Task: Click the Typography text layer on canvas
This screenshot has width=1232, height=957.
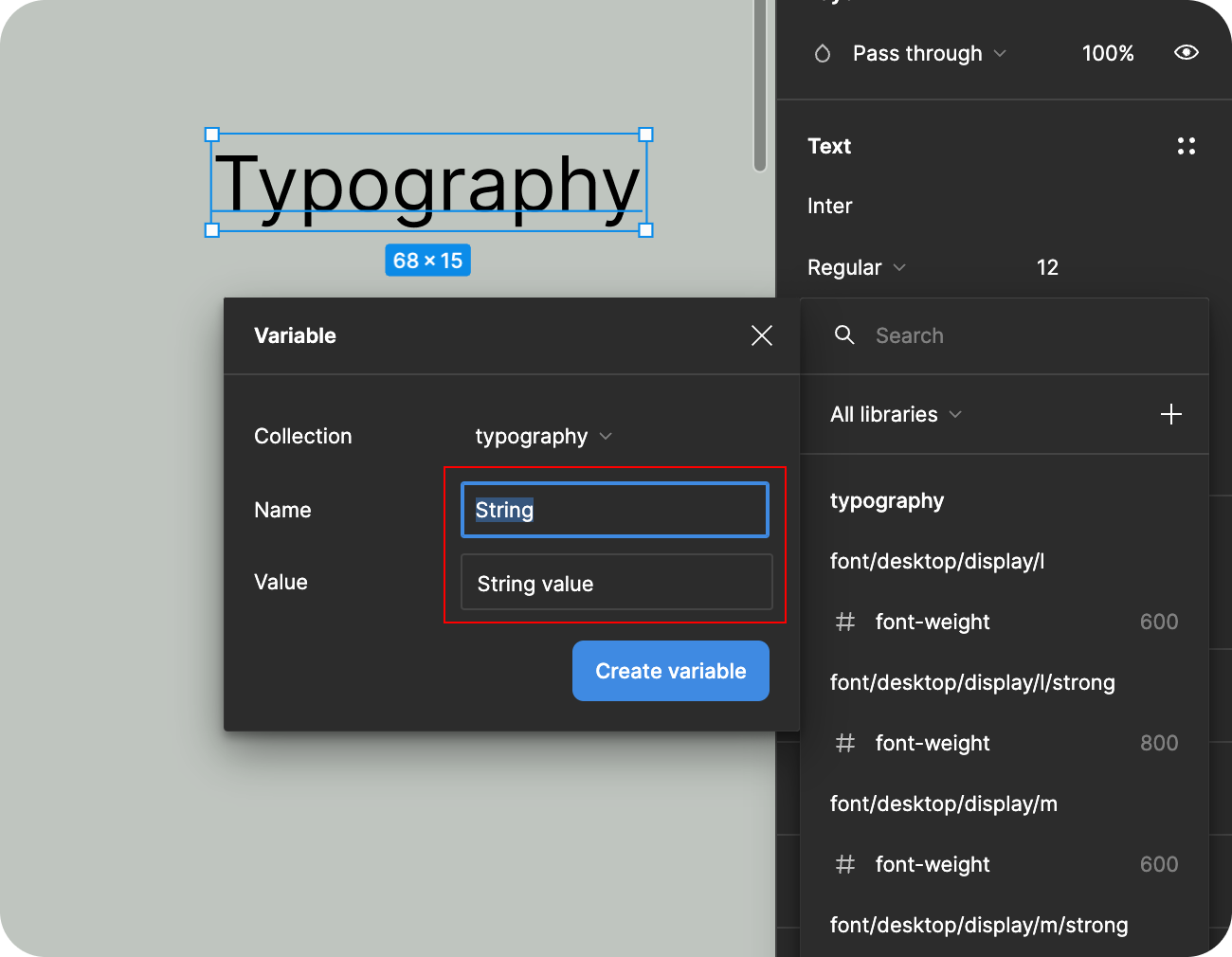Action: pyautogui.click(x=428, y=182)
